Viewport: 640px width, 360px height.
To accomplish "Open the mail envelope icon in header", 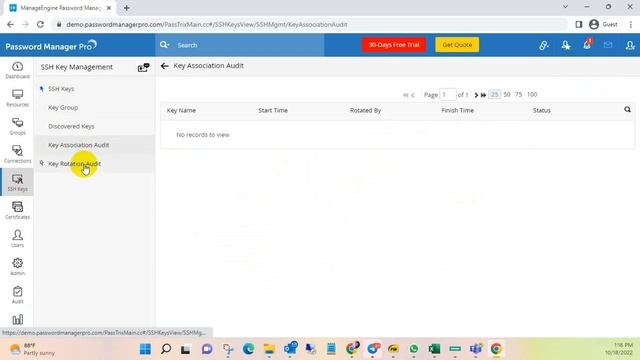I will 608,45.
